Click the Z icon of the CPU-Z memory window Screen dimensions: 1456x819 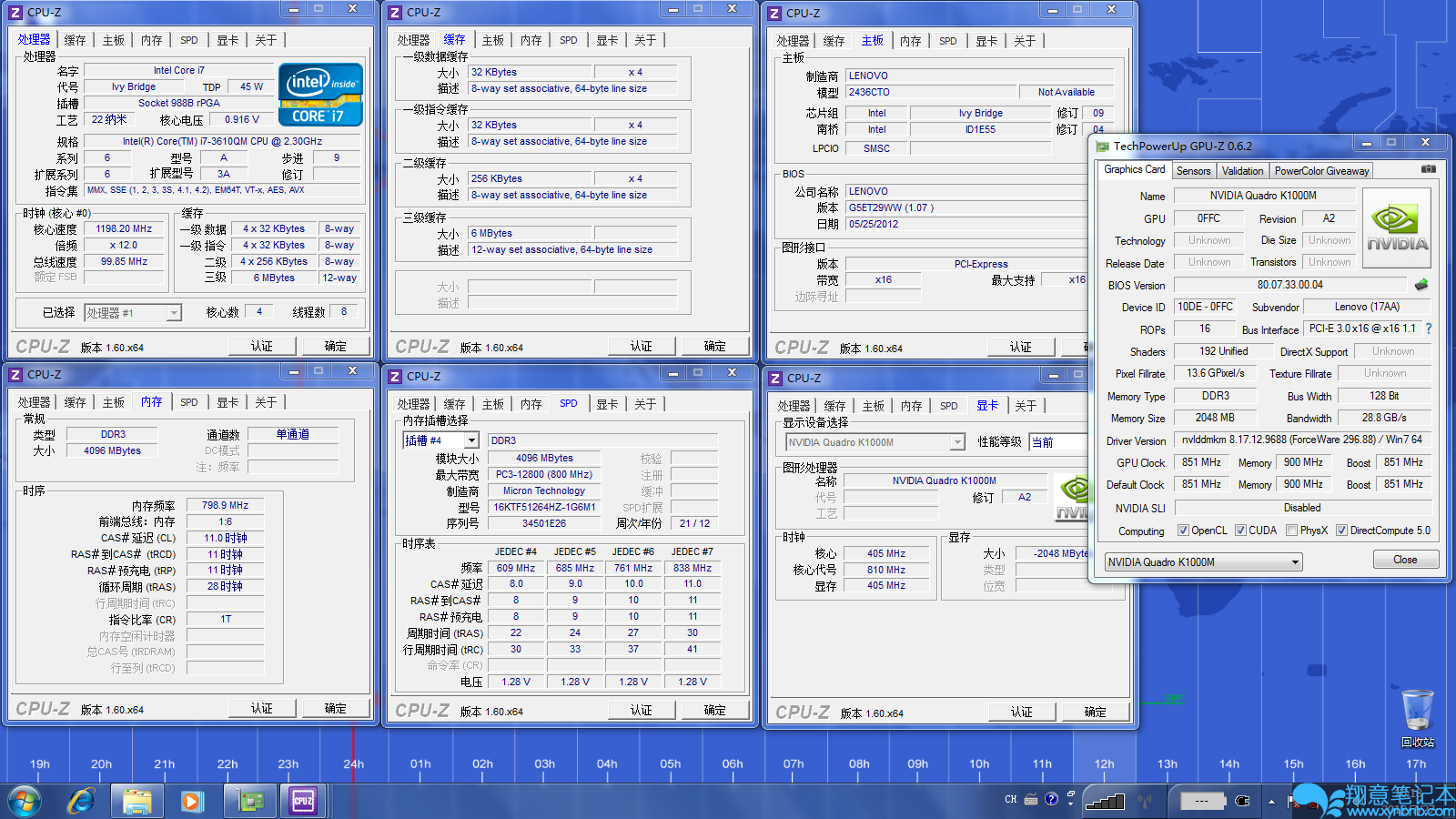(x=15, y=375)
